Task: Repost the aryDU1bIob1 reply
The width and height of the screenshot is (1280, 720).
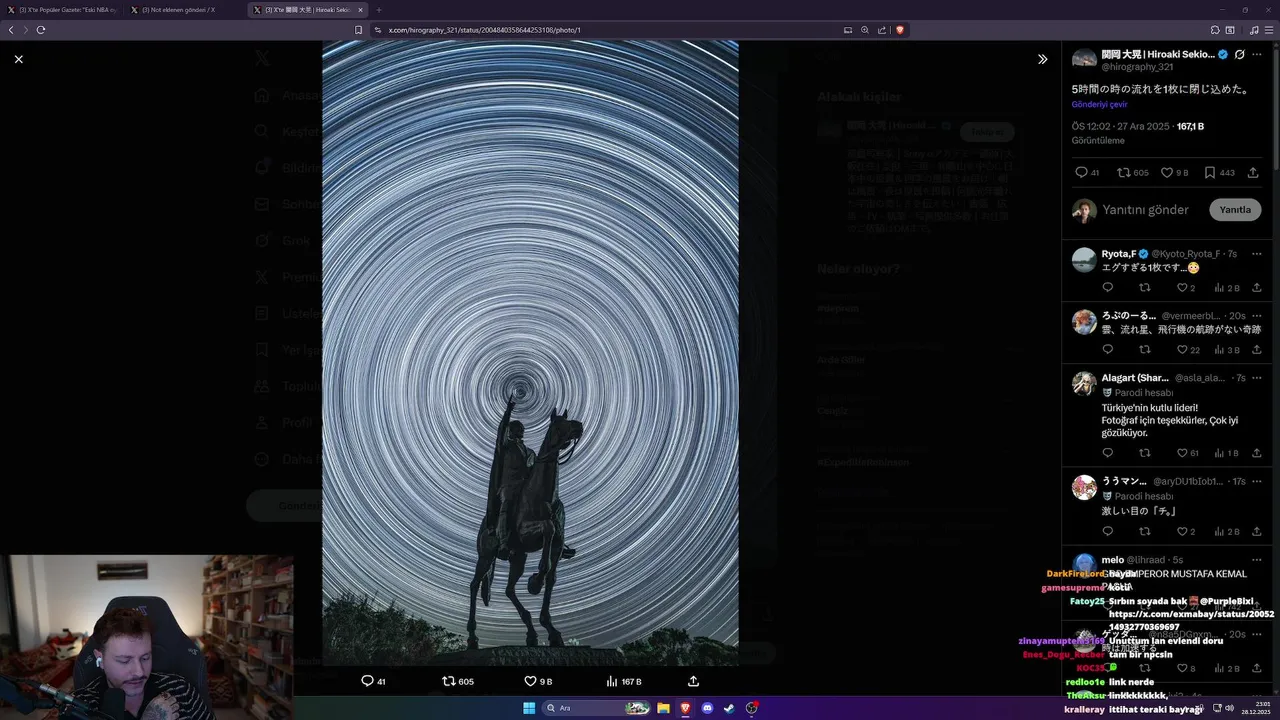Action: coord(1145,531)
